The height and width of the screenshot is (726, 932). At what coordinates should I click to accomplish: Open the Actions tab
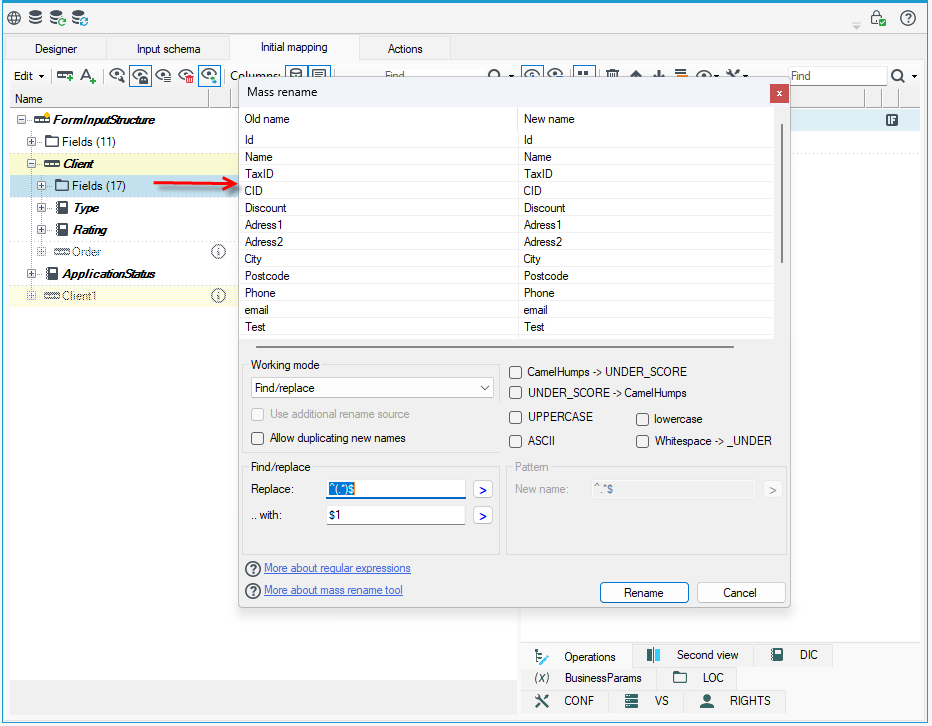[405, 49]
